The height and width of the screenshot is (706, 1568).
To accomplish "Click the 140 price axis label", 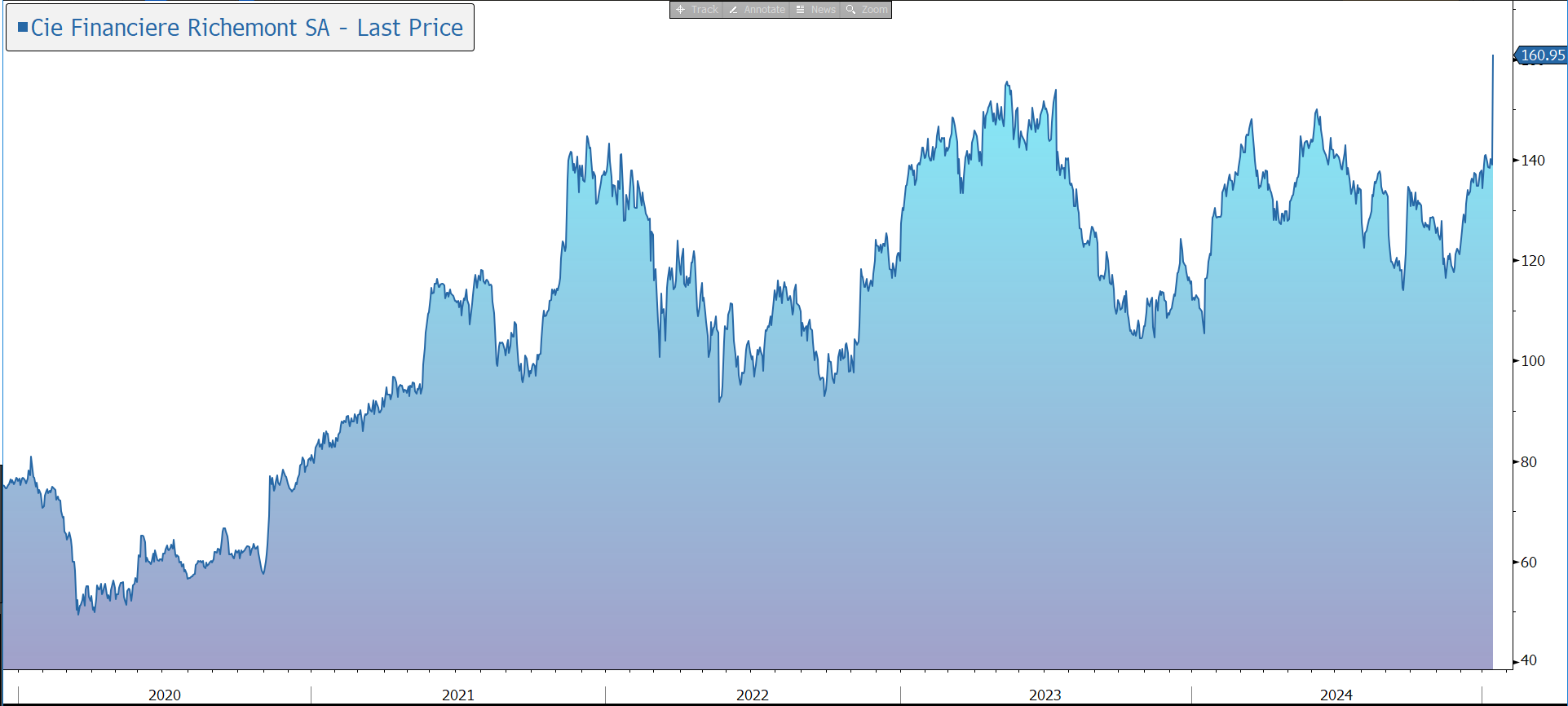I will click(1533, 161).
